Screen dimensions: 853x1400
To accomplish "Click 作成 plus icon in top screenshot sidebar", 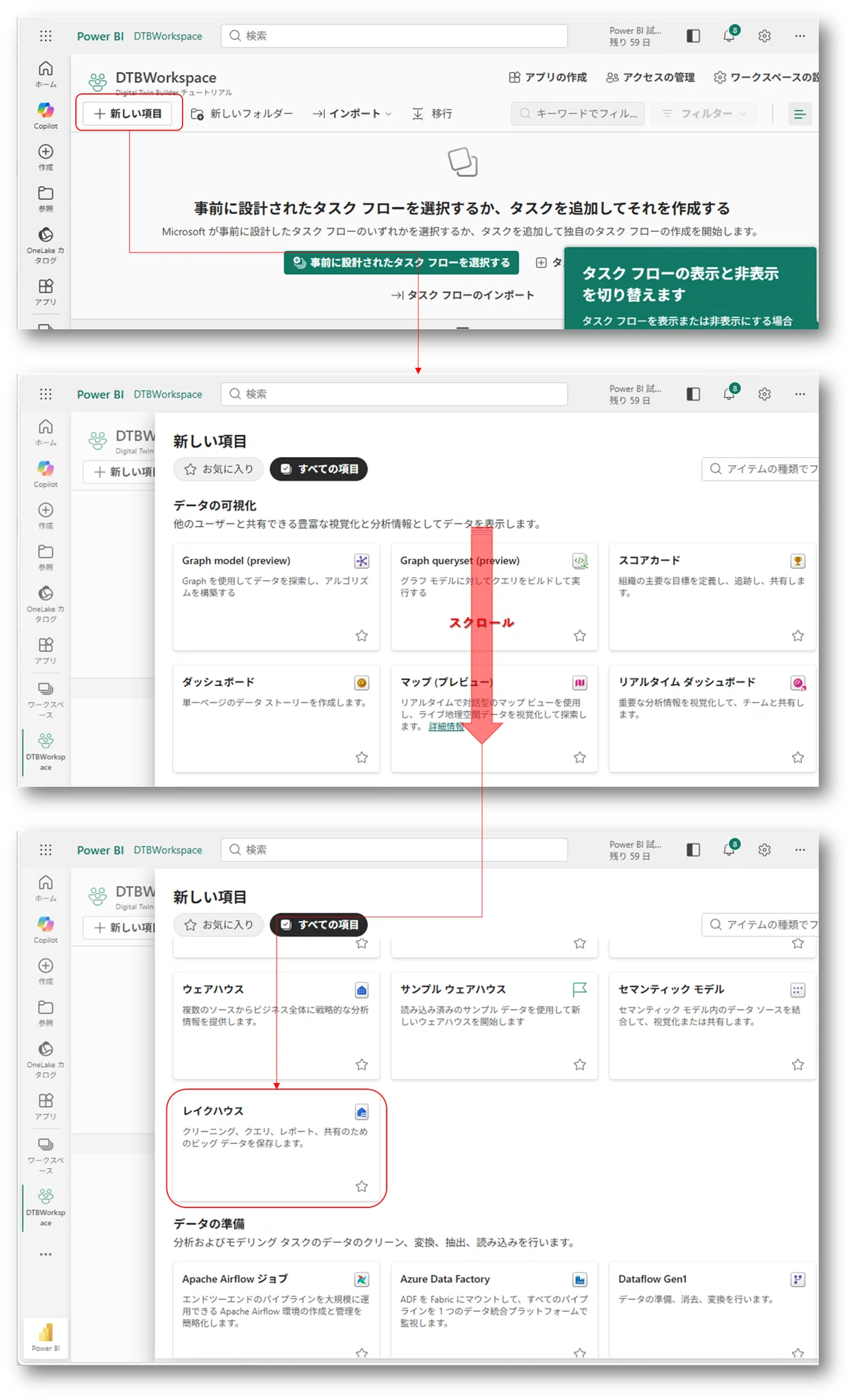I will pos(45,151).
